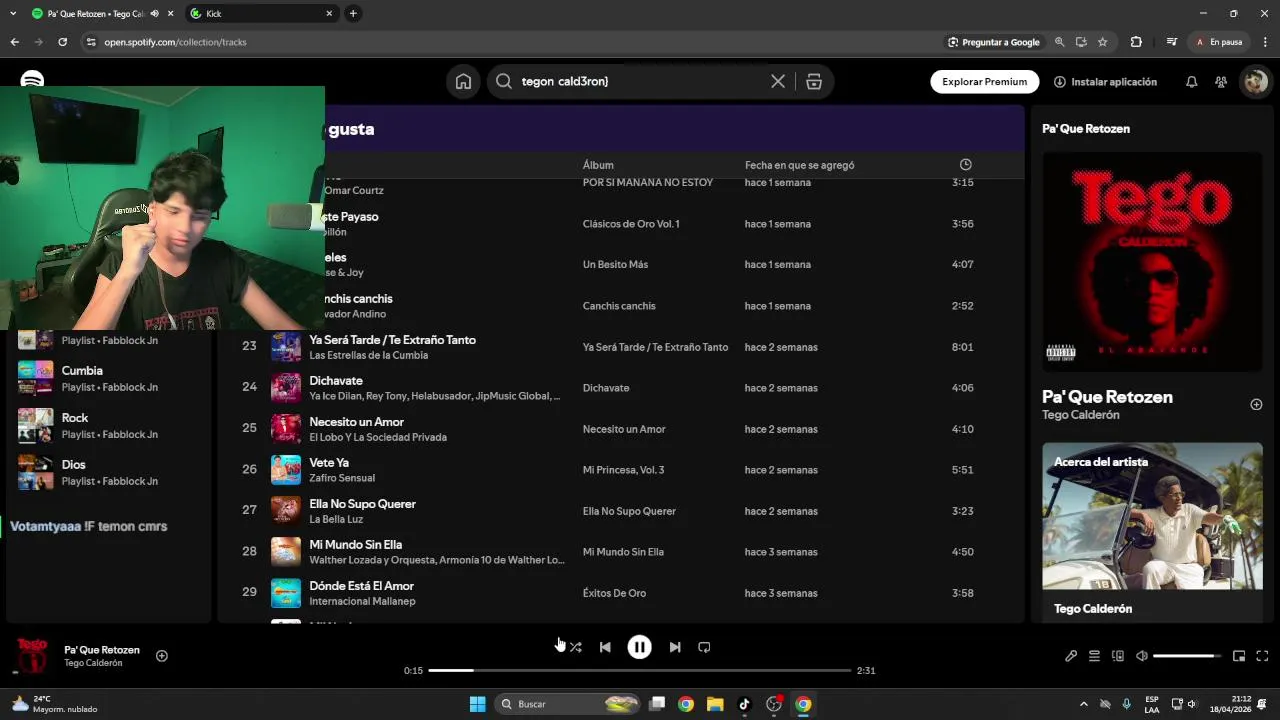Open the Acerca del artista card
Screen dimensions: 1280x720
pyautogui.click(x=1152, y=532)
